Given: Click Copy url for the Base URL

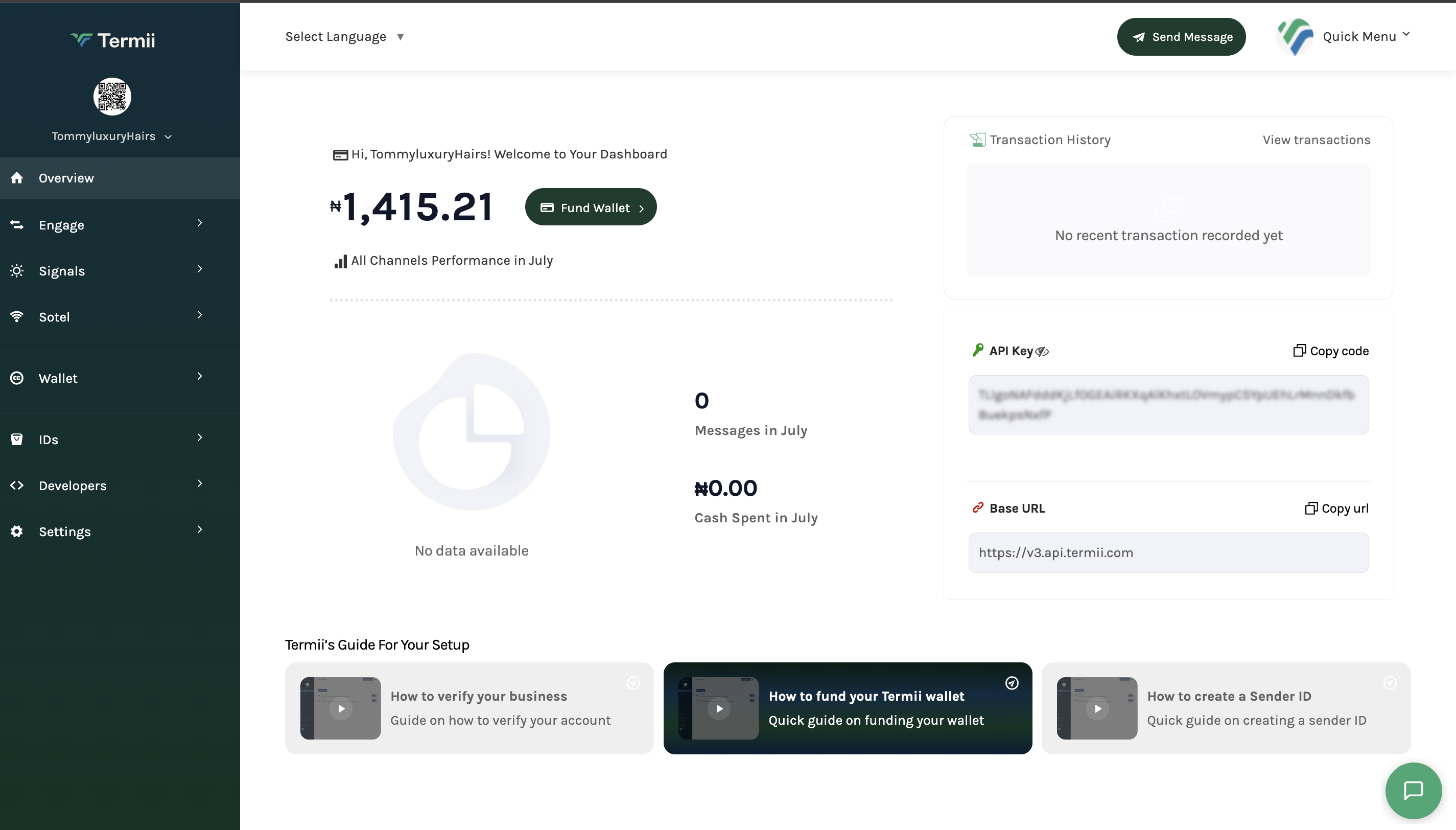Looking at the screenshot, I should [1336, 508].
